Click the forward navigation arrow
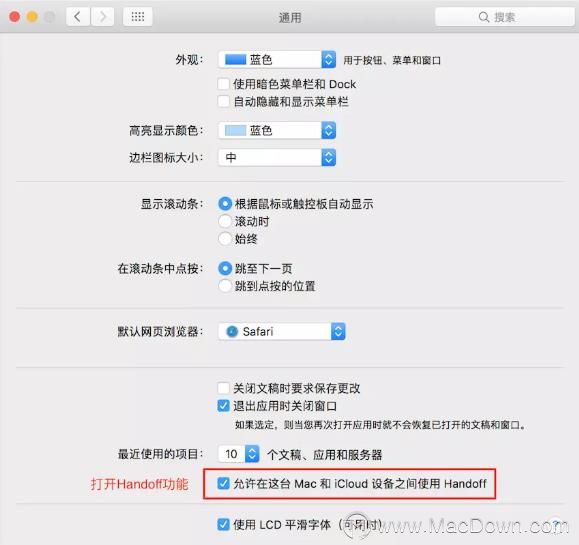 [102, 17]
